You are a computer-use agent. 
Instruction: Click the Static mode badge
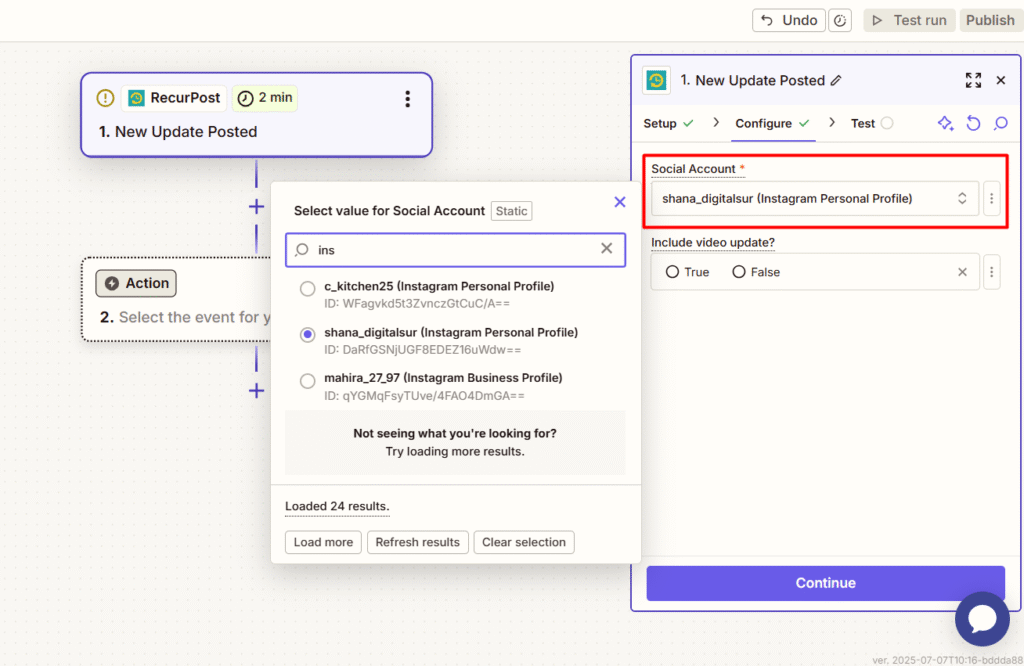(511, 211)
